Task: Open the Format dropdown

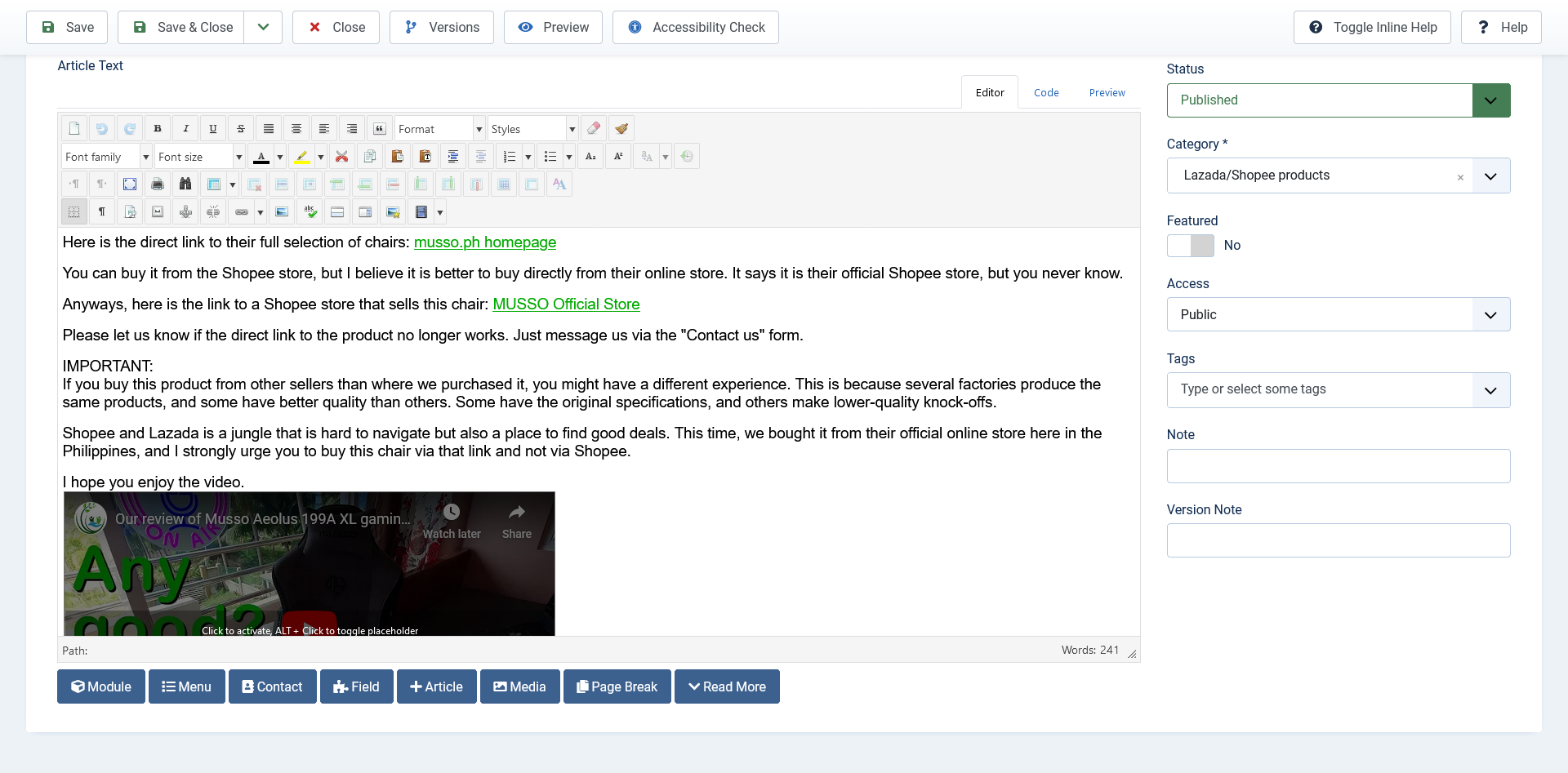Action: coord(440,129)
